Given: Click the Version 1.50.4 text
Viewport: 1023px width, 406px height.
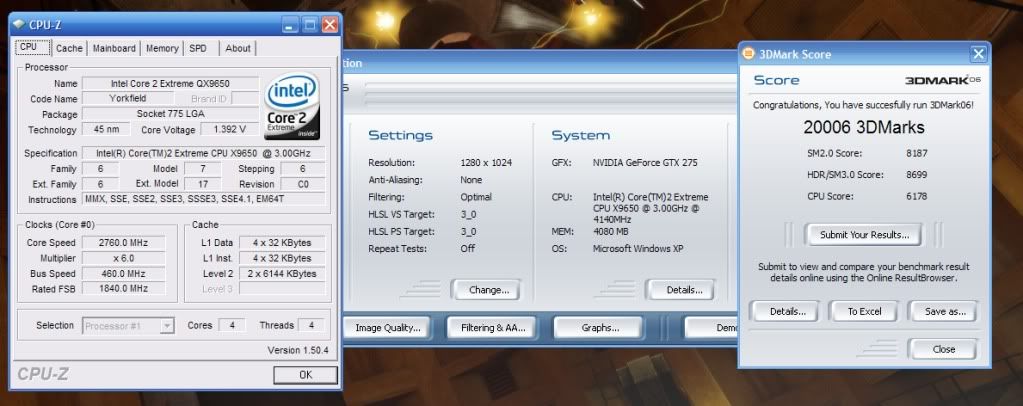Looking at the screenshot, I should point(298,351).
